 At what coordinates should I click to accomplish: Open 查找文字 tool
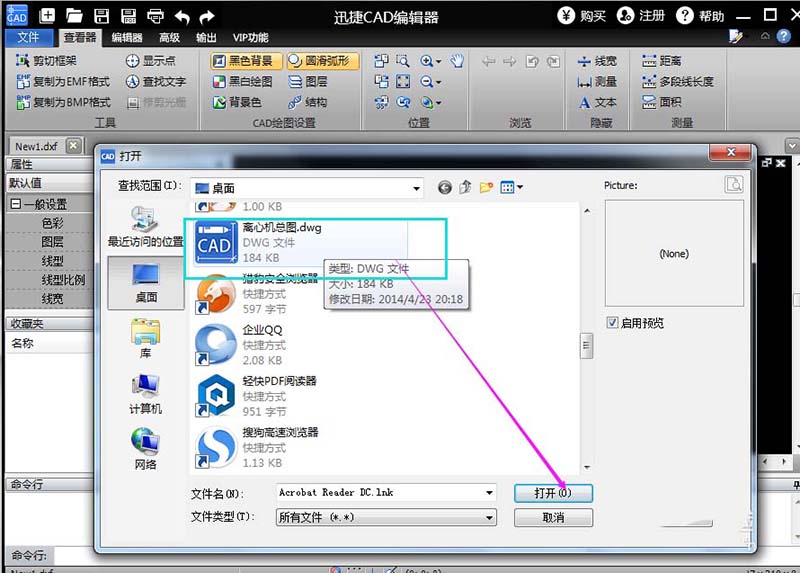(x=156, y=82)
